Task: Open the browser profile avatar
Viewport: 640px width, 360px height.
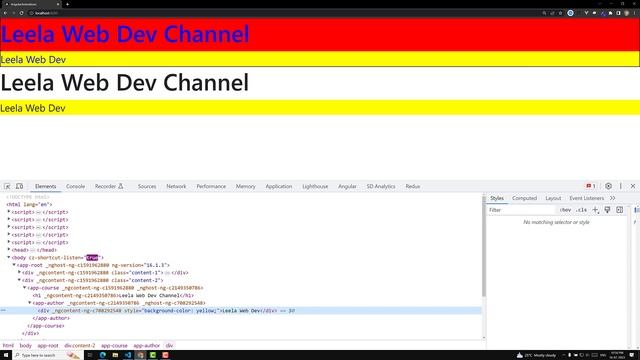Action: pyautogui.click(x=627, y=13)
